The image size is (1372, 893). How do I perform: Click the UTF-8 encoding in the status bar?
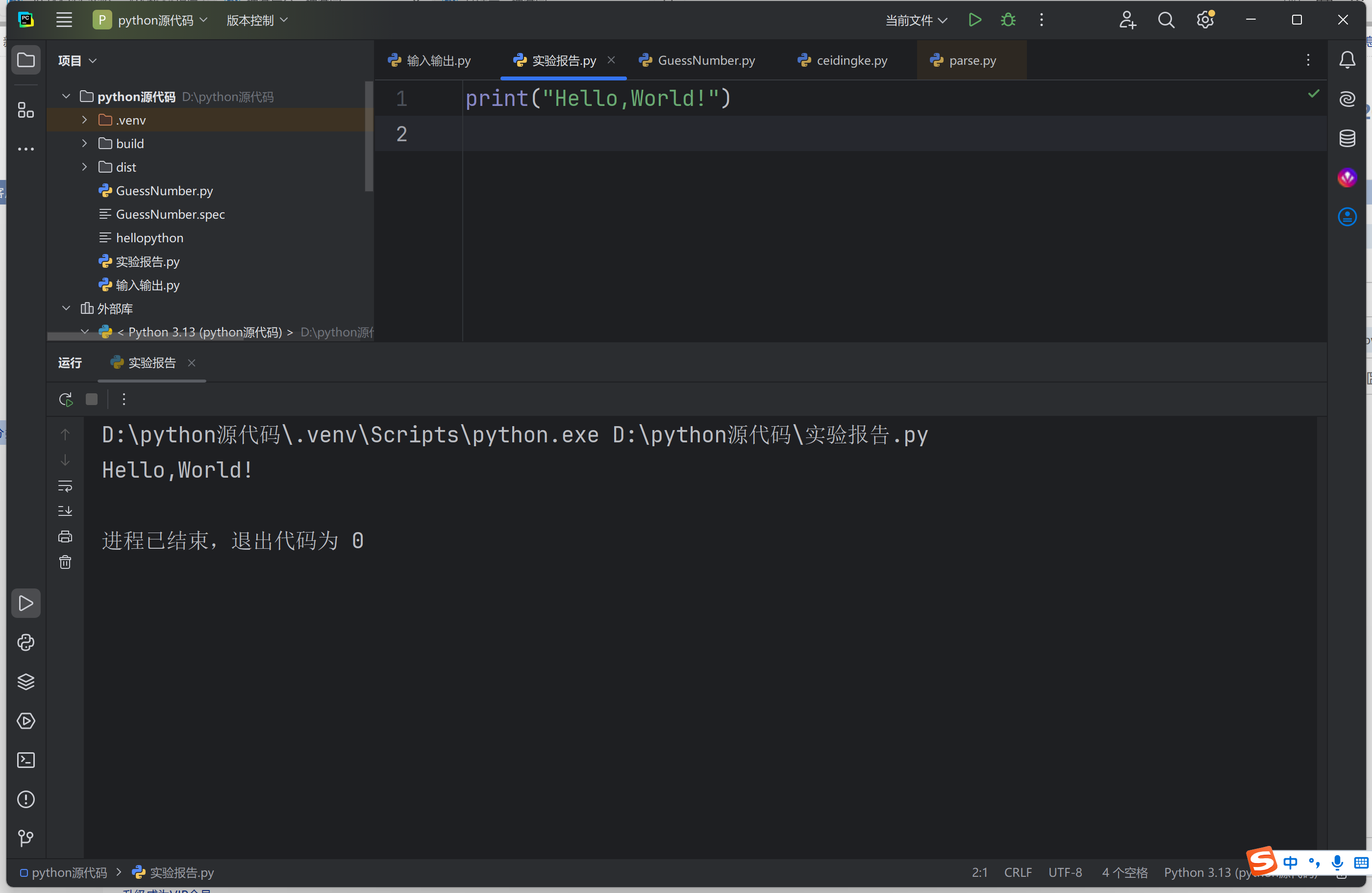pyautogui.click(x=1065, y=872)
